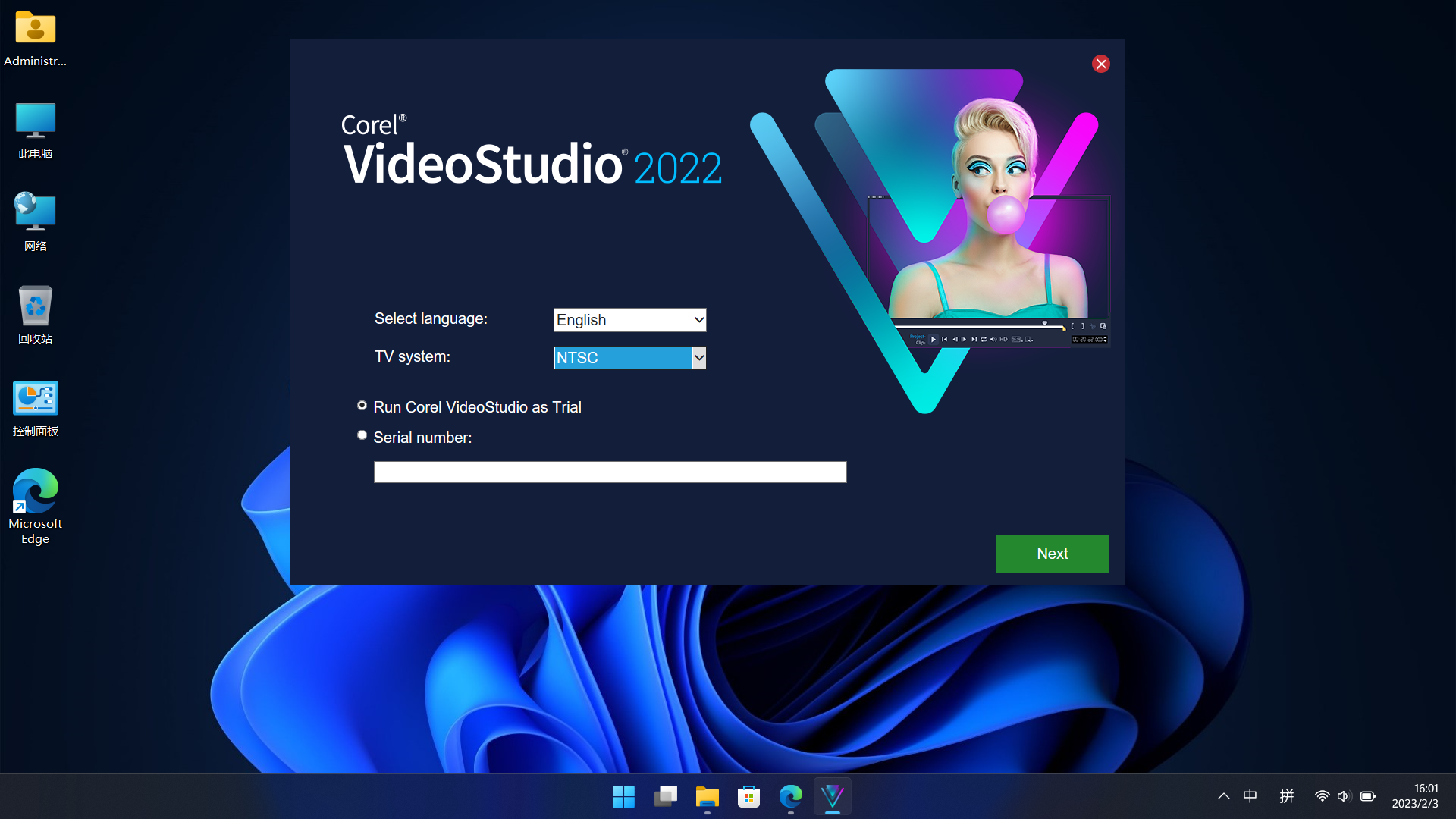Check the battery status tray icon
Image resolution: width=1456 pixels, height=819 pixels.
click(x=1367, y=796)
